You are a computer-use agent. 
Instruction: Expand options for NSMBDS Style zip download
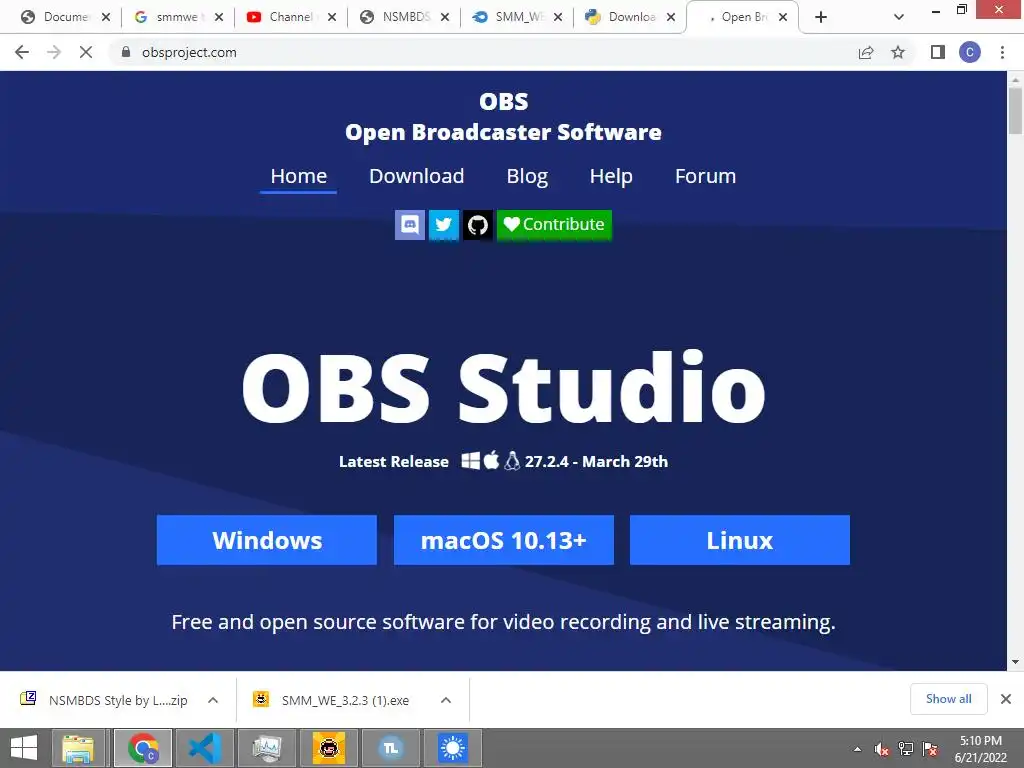point(213,700)
